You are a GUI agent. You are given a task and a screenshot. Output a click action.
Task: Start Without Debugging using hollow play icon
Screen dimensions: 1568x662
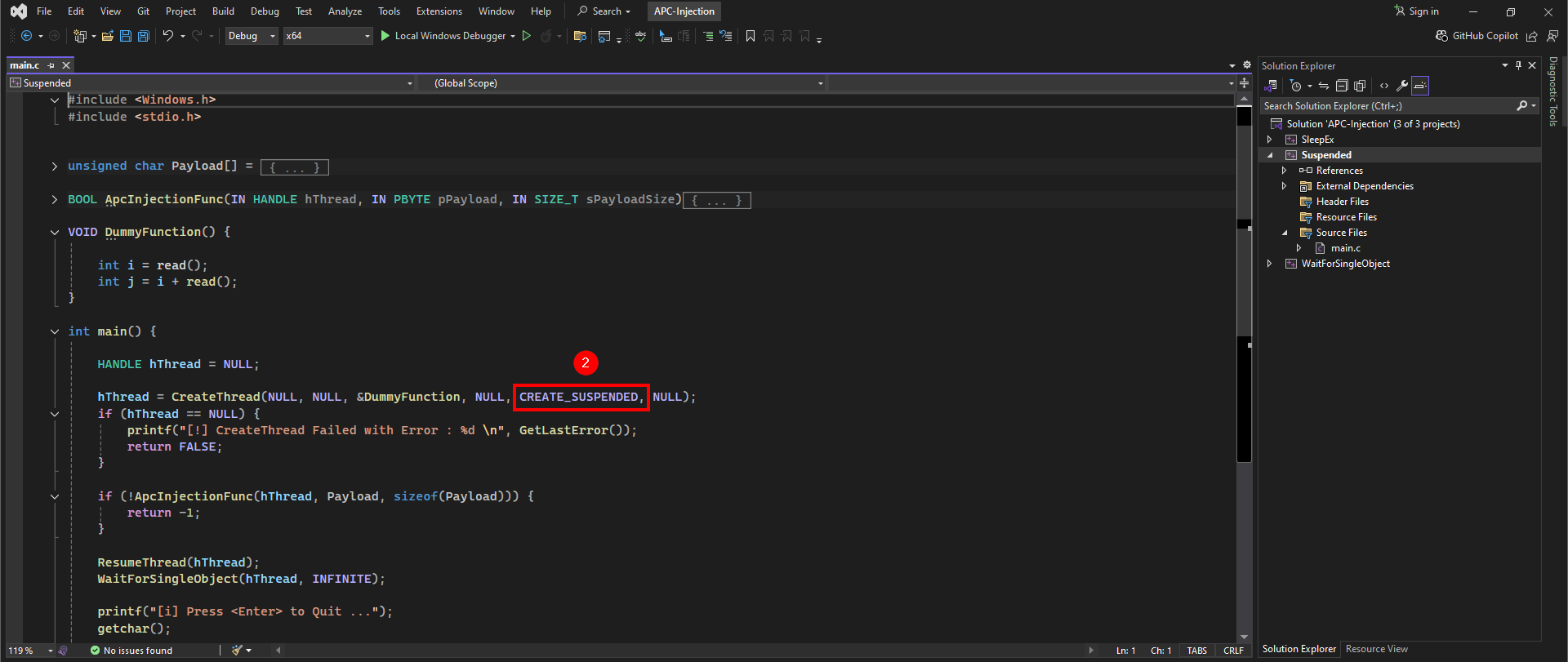point(527,36)
